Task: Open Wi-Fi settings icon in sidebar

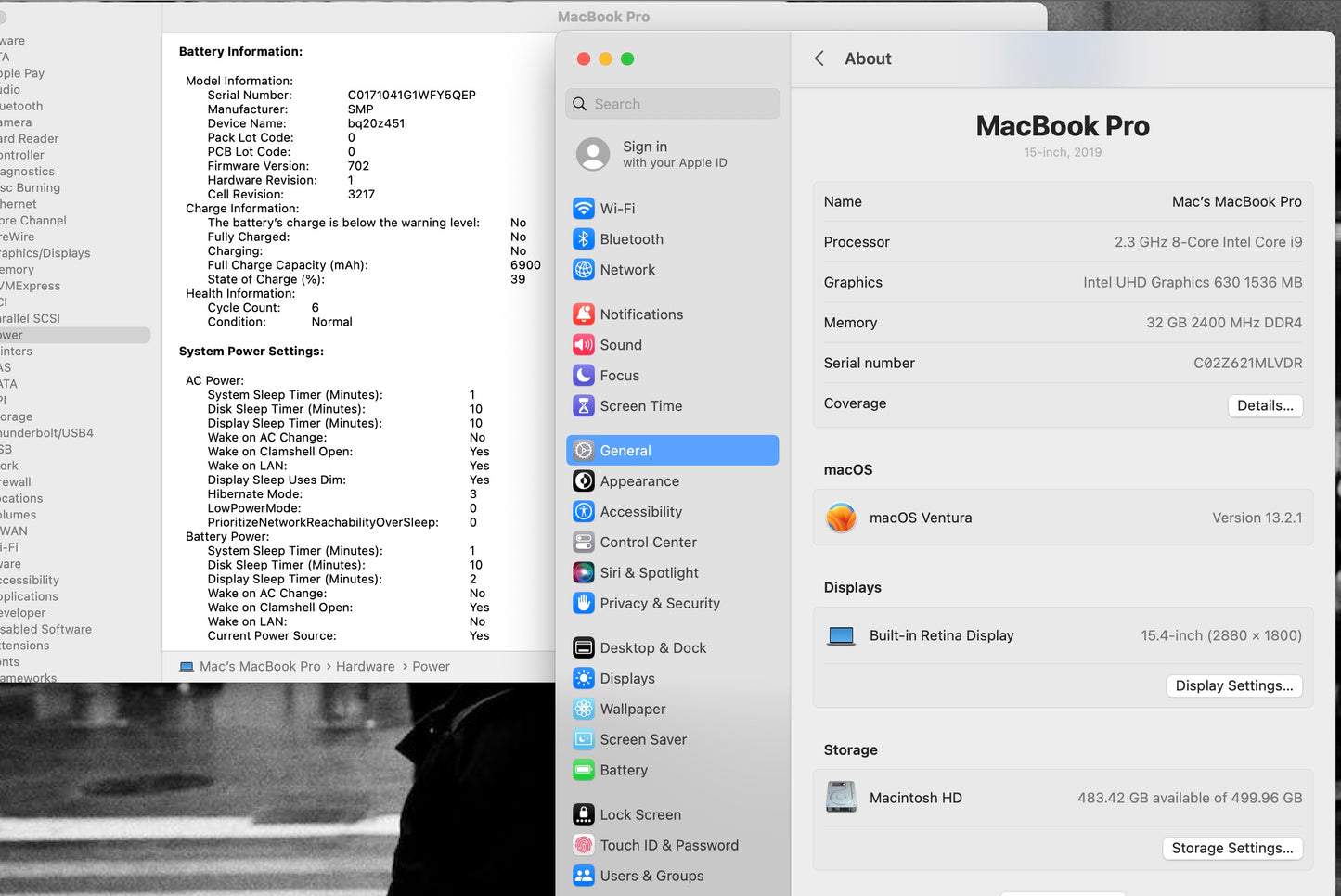Action: [583, 209]
